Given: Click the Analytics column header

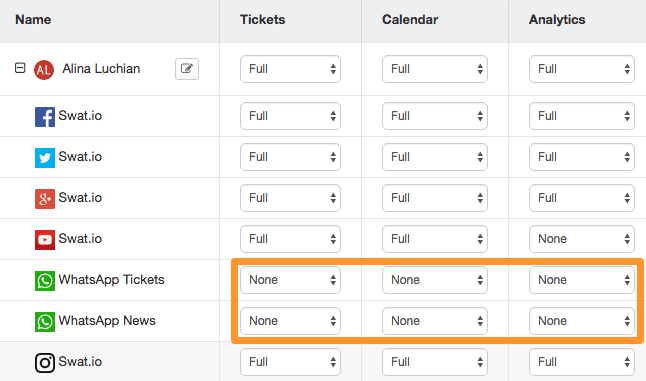Looking at the screenshot, I should tap(557, 19).
